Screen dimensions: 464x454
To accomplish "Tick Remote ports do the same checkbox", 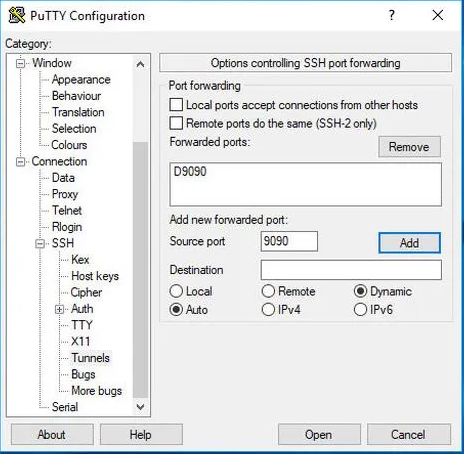I will coord(176,123).
